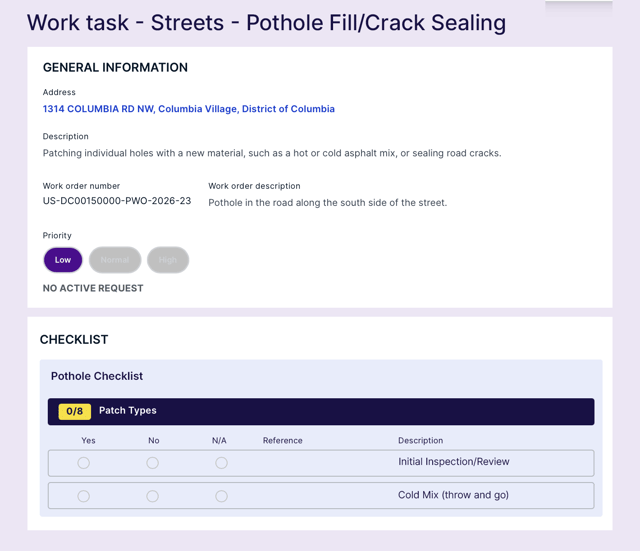Mark No for Initial Inspection/Review

pyautogui.click(x=152, y=463)
